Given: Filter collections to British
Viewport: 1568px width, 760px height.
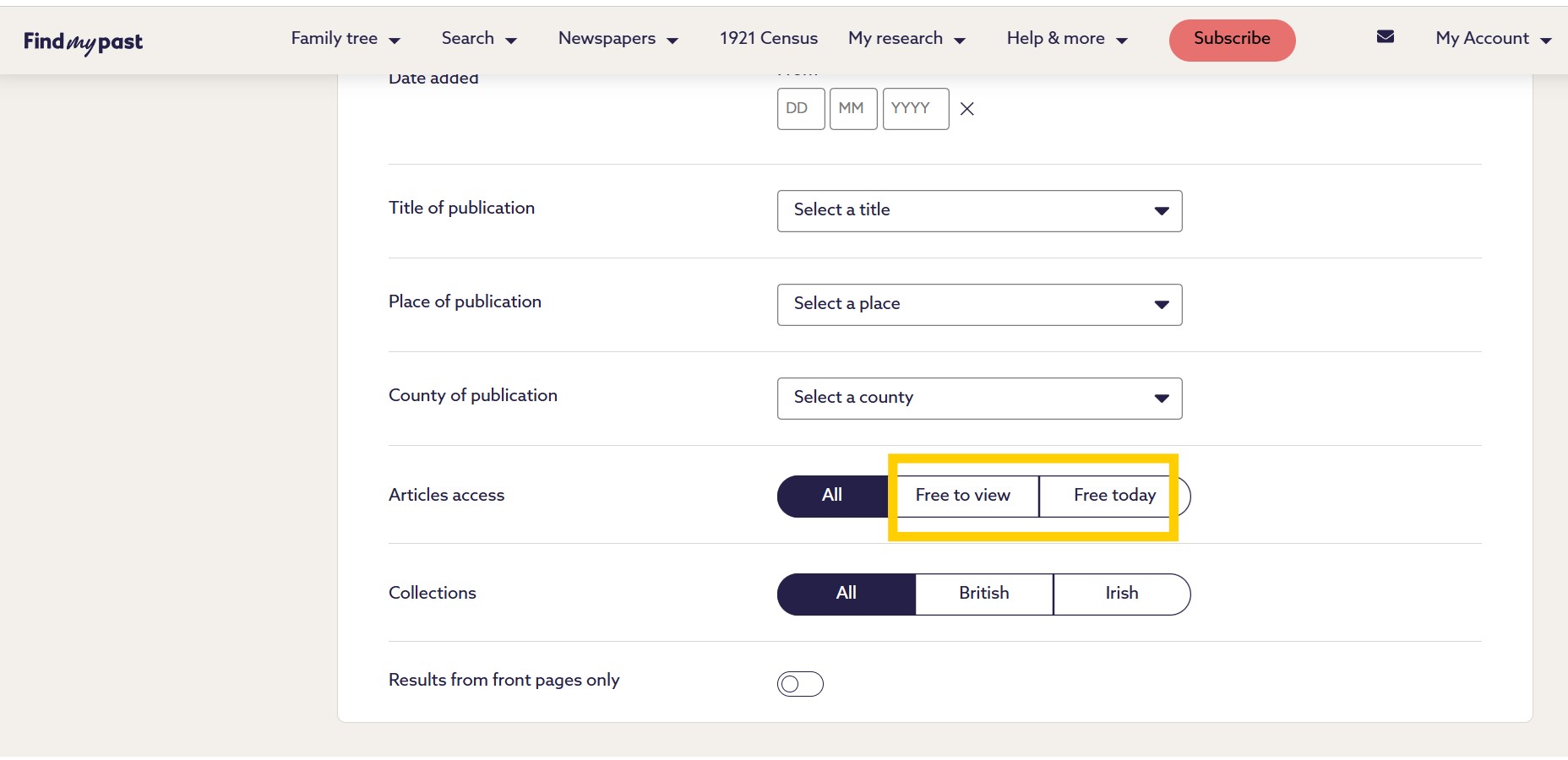Looking at the screenshot, I should (983, 594).
